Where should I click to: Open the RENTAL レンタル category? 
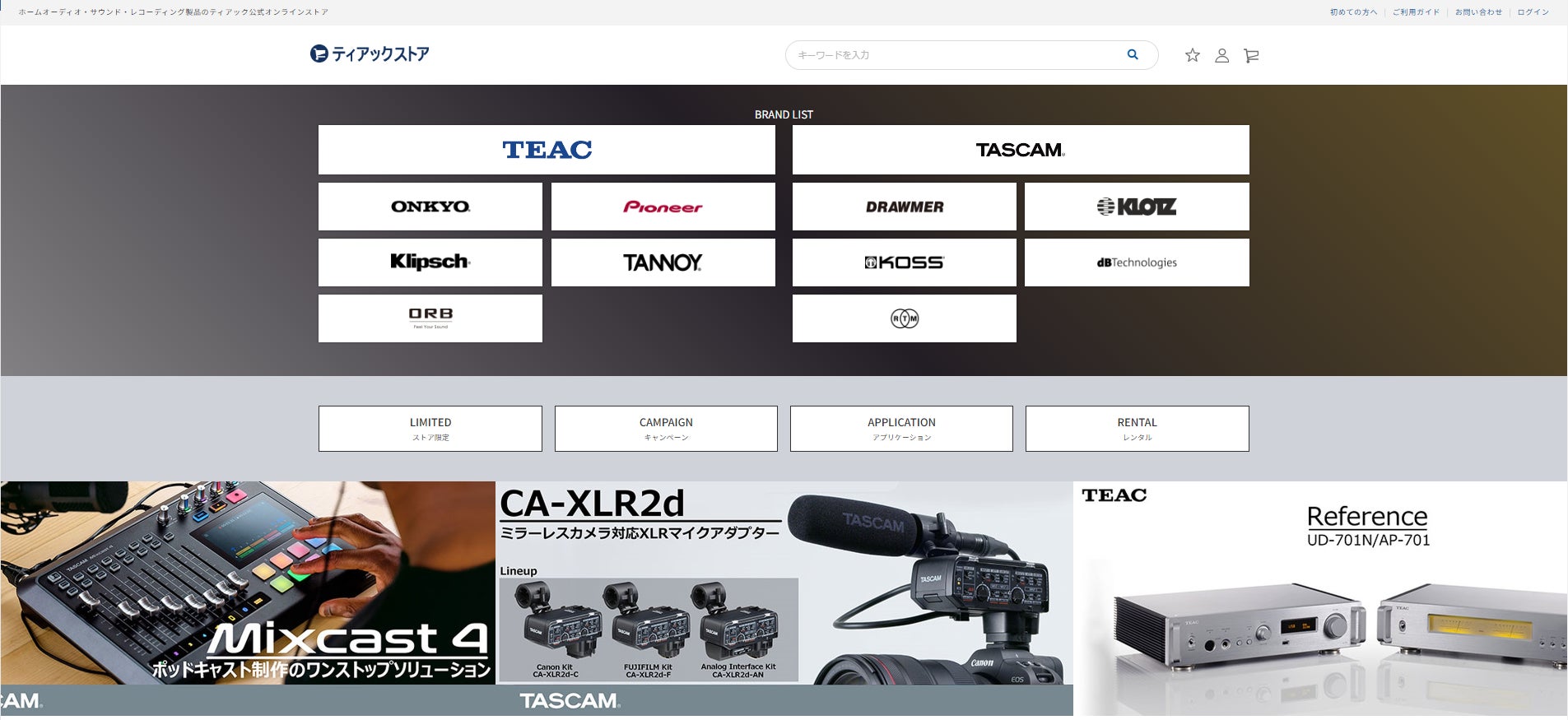pyautogui.click(x=1138, y=429)
